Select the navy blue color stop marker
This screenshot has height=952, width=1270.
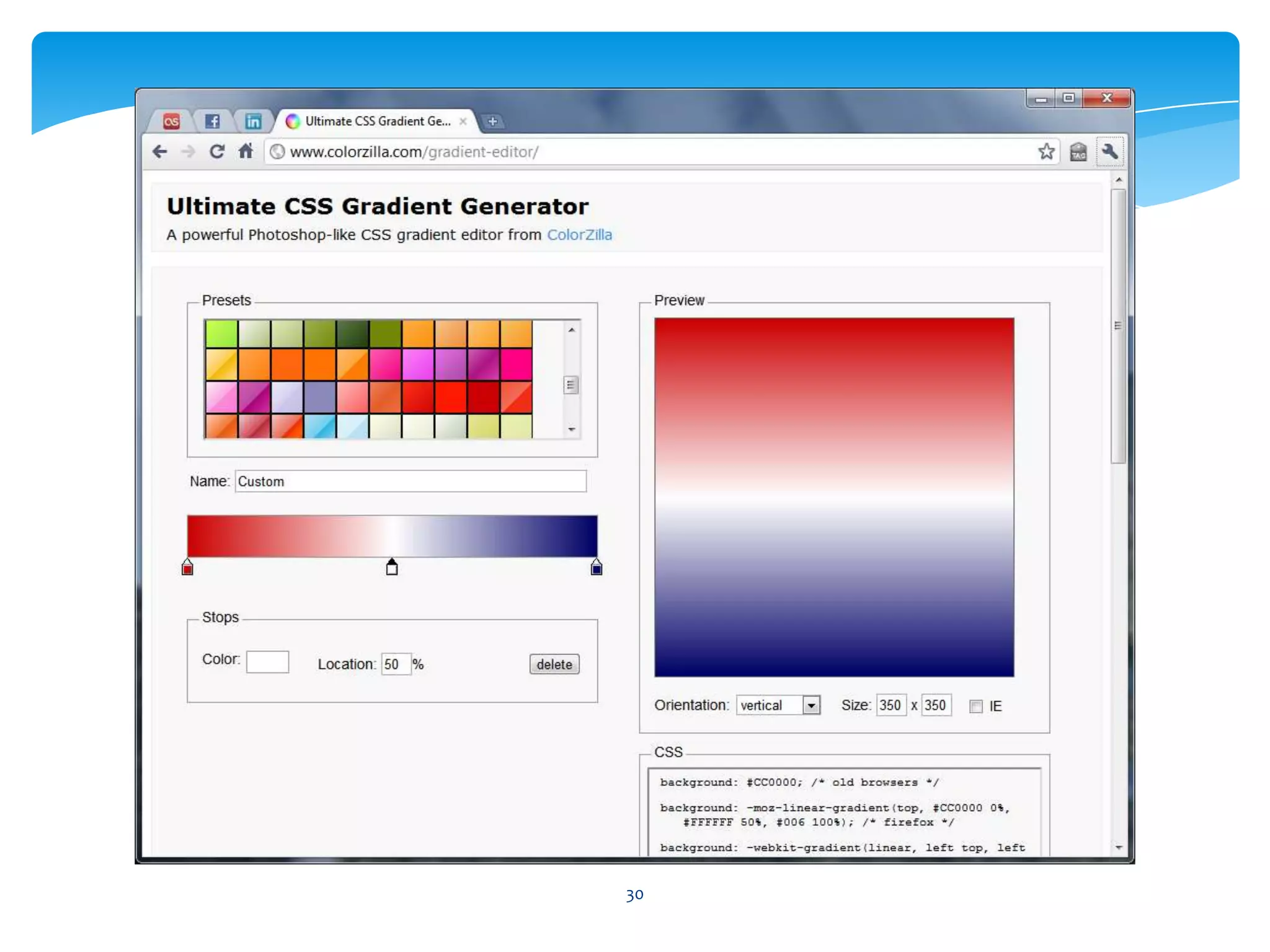(597, 567)
